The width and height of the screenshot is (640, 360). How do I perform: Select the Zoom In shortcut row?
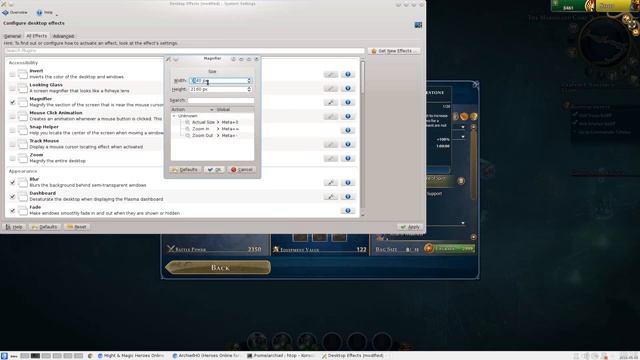(x=212, y=129)
